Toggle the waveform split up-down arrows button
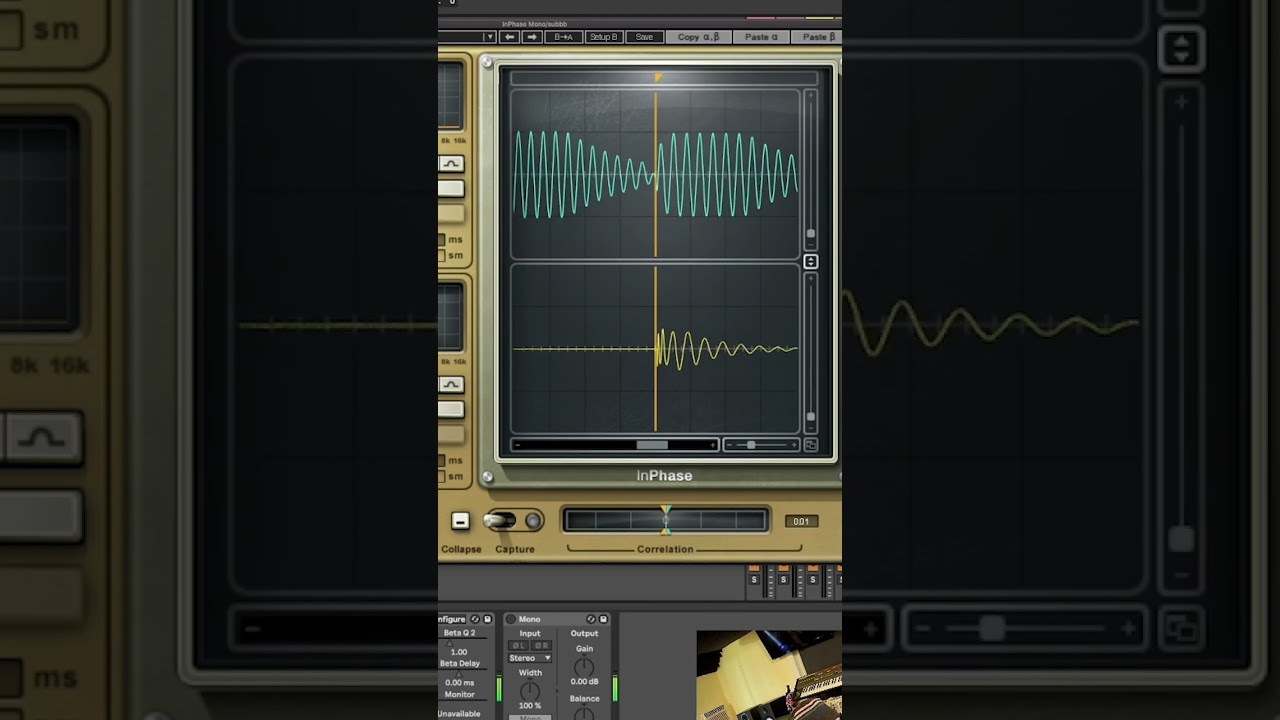Viewport: 1280px width, 720px height. [x=811, y=262]
